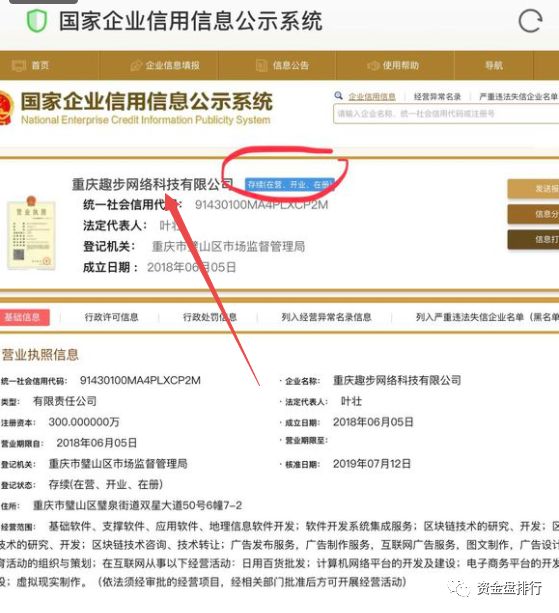
Task: Click the 注册资本 value 300.000000万
Action: click(x=84, y=422)
